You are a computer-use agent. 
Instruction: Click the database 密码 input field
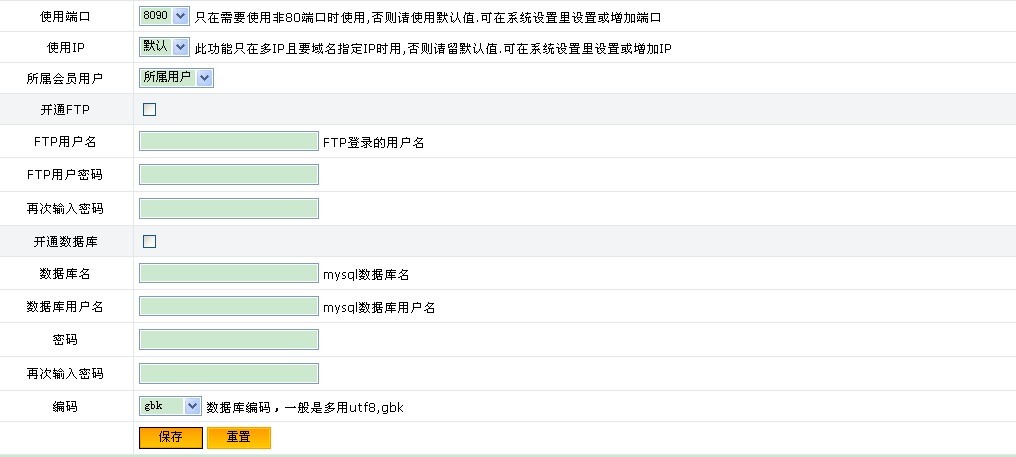point(229,340)
